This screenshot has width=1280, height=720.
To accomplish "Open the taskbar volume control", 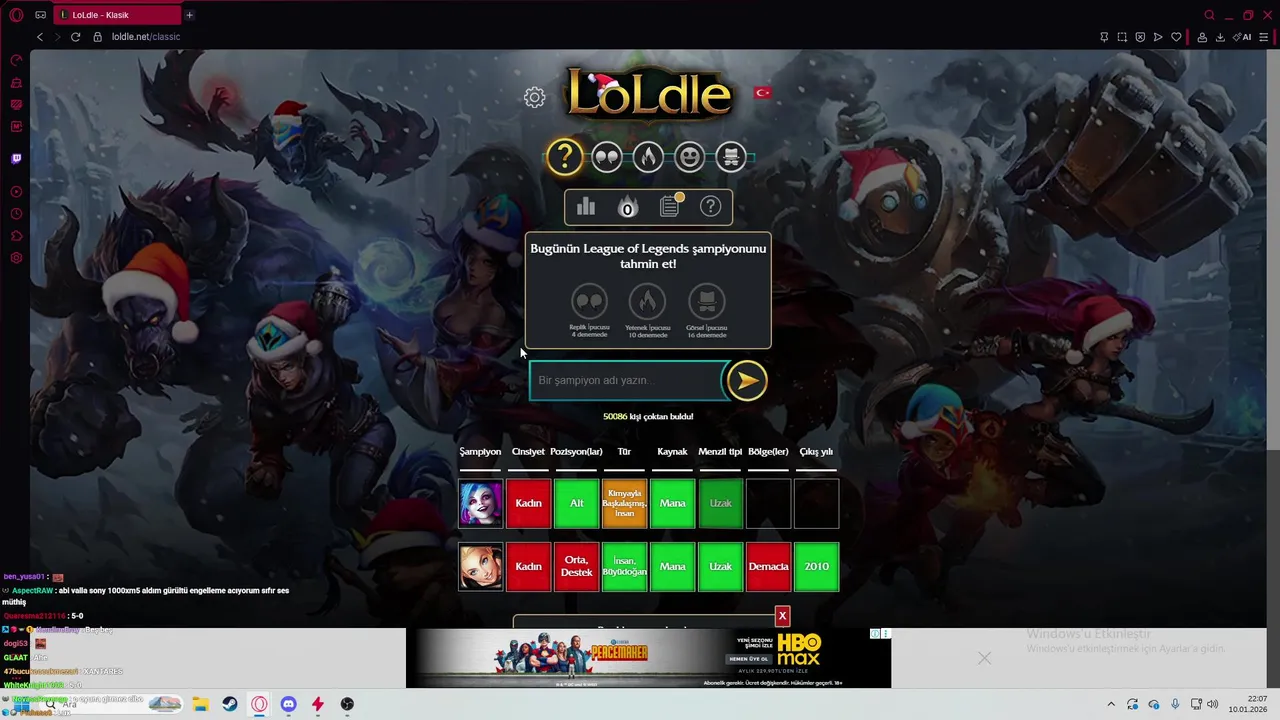I will click(1213, 704).
